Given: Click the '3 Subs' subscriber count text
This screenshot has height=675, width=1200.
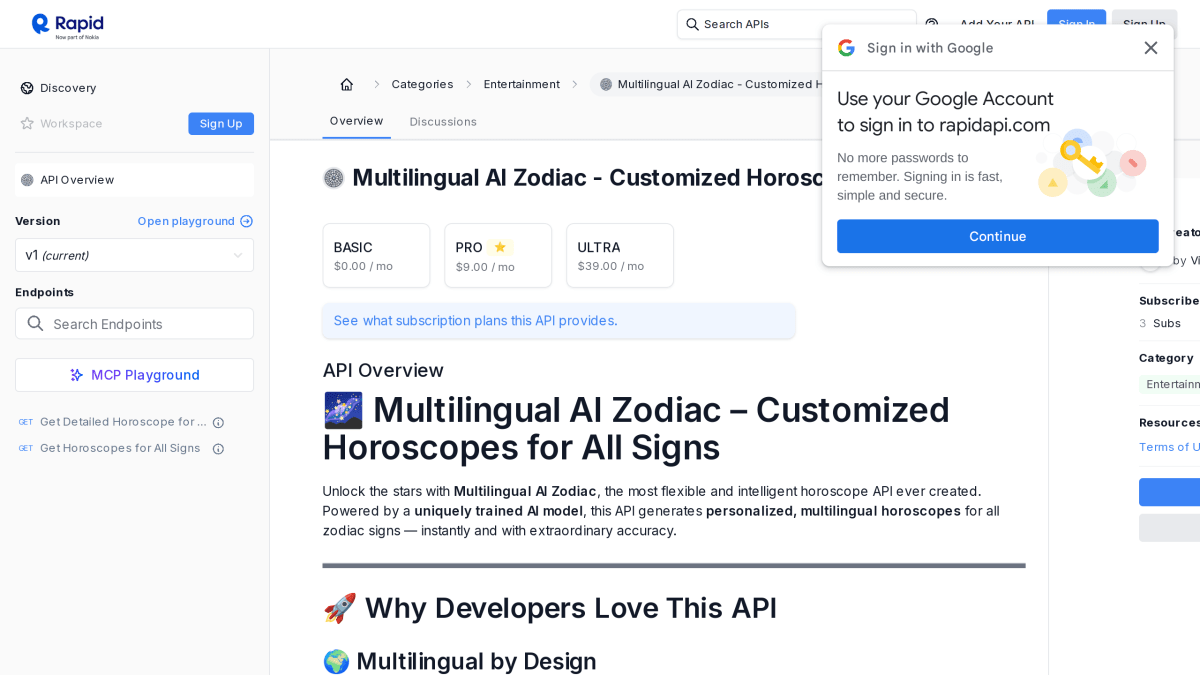Looking at the screenshot, I should point(1160,323).
